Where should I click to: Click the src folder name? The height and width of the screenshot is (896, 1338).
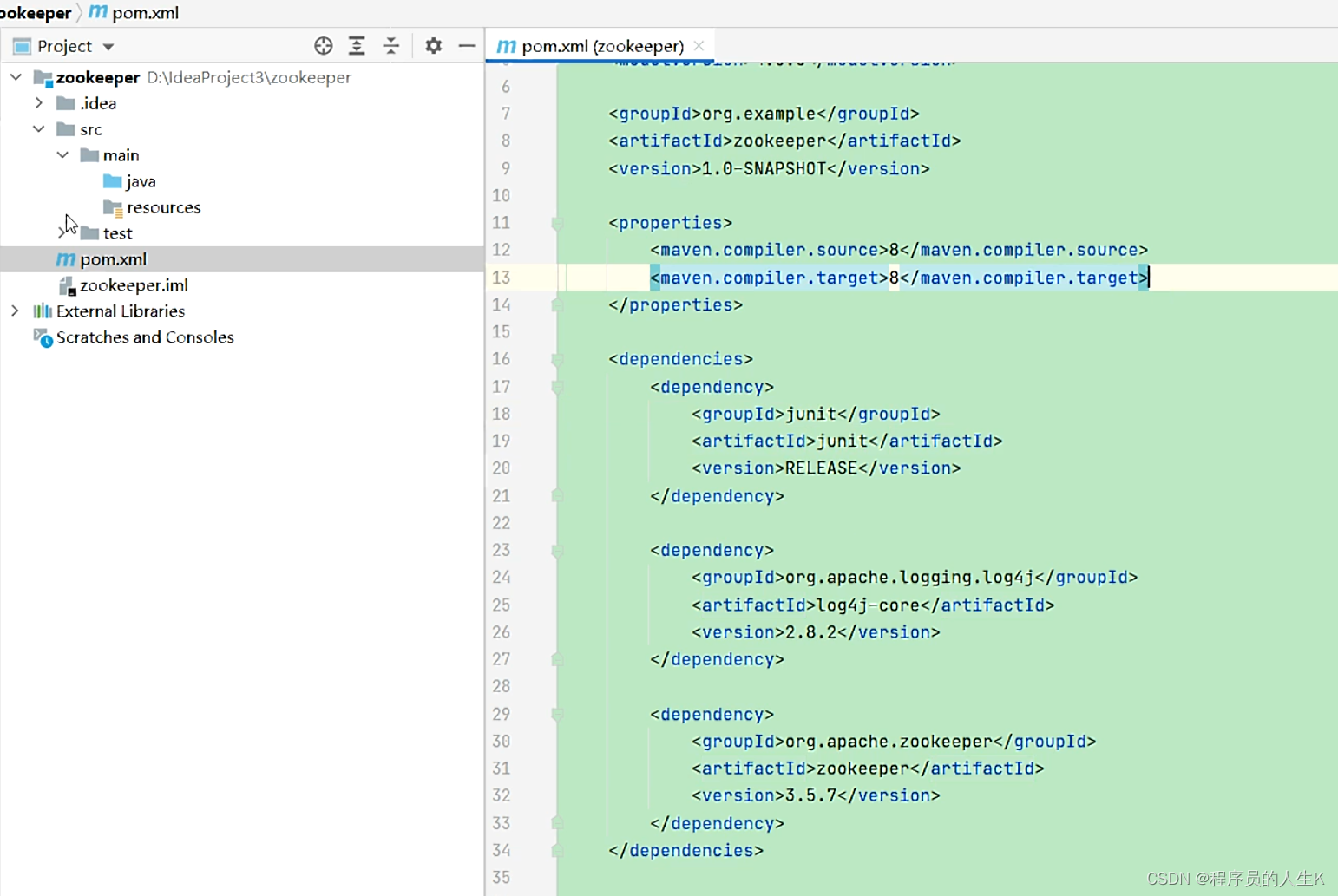91,129
